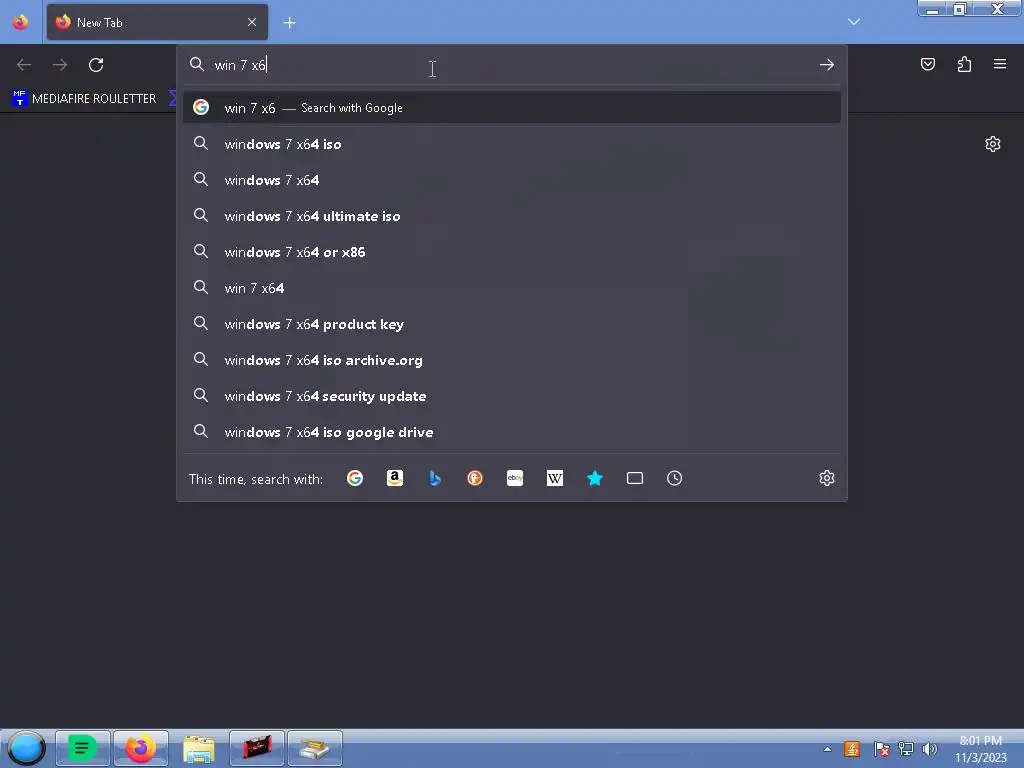Viewport: 1024px width, 768px height.
Task: Open a new tab with plus button
Action: coord(289,23)
